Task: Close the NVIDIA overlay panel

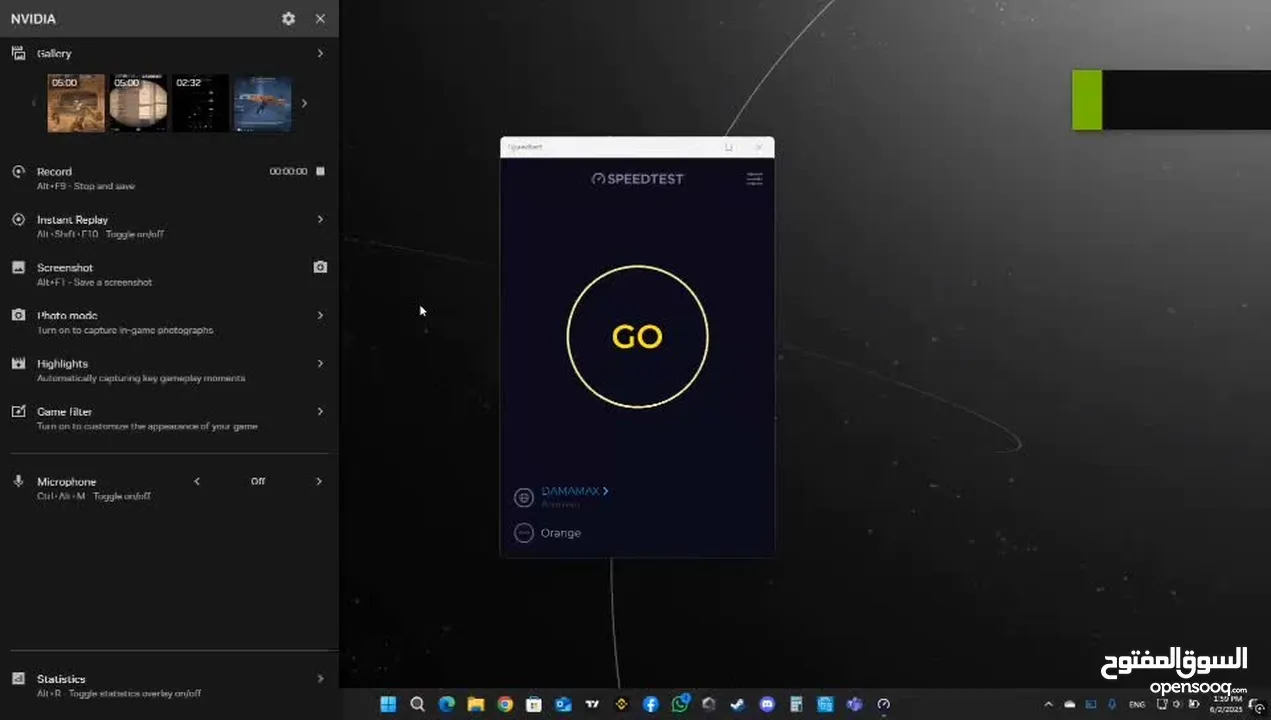Action: 320,19
